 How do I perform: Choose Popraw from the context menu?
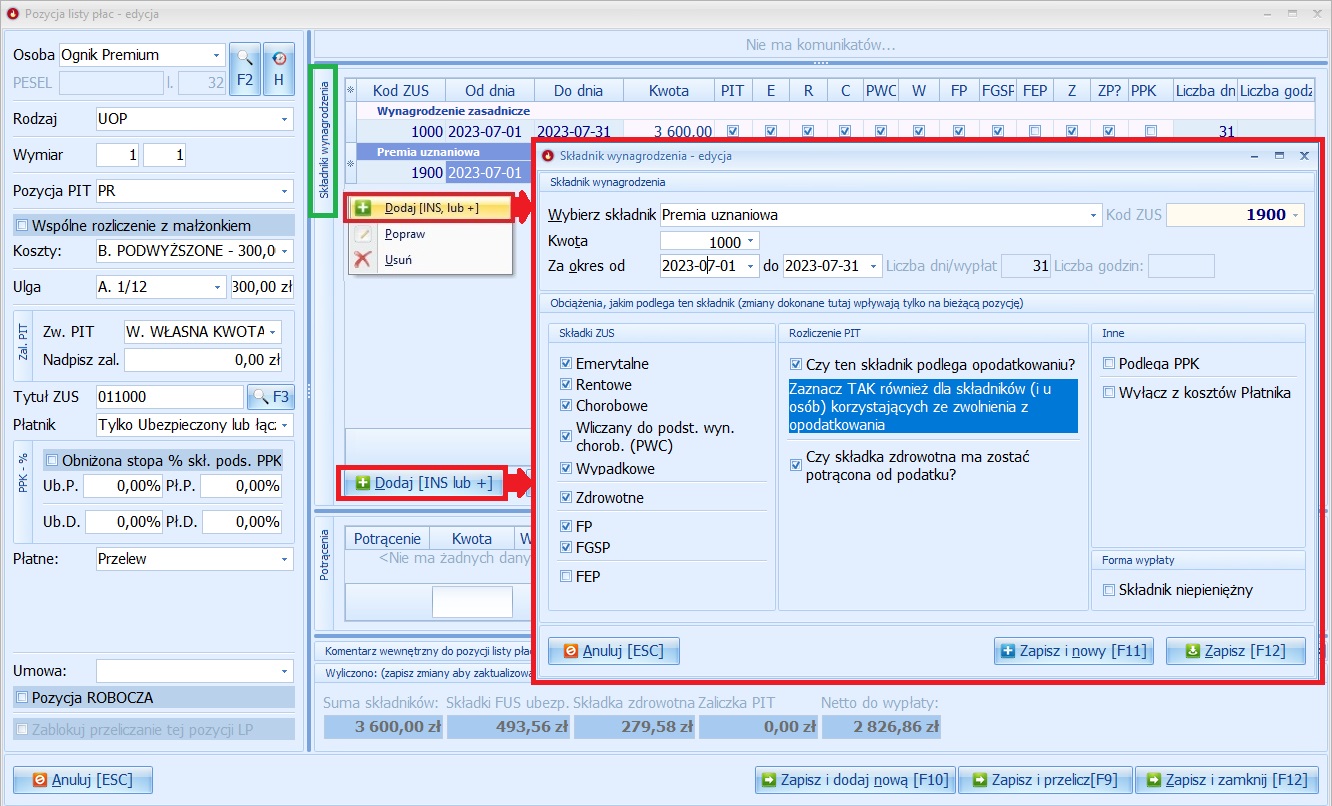tap(405, 234)
